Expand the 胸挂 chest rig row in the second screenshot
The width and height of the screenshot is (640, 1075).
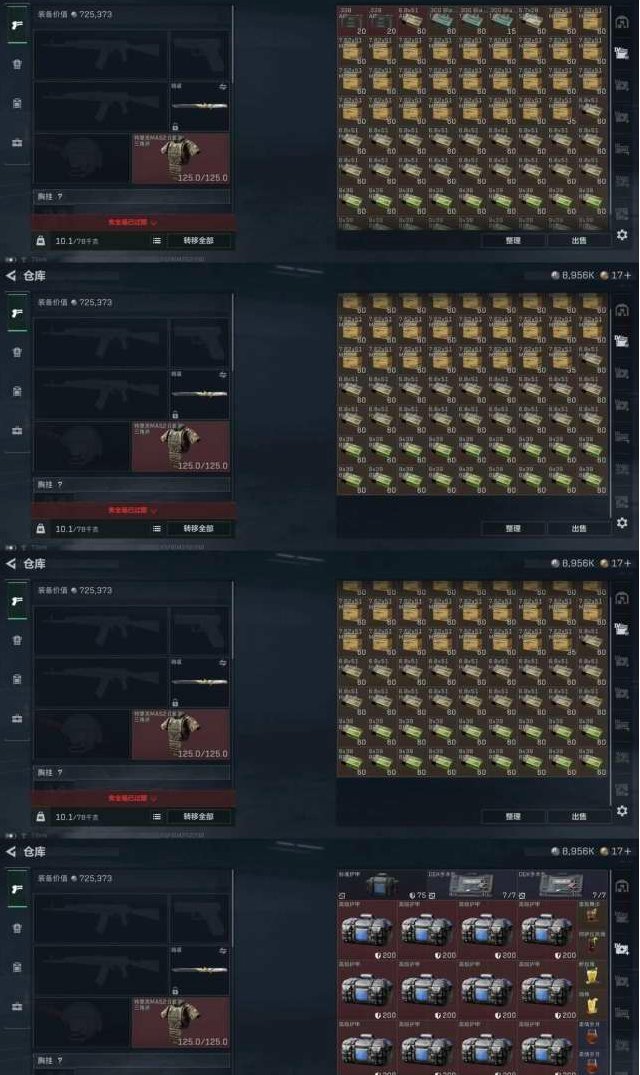tap(133, 485)
